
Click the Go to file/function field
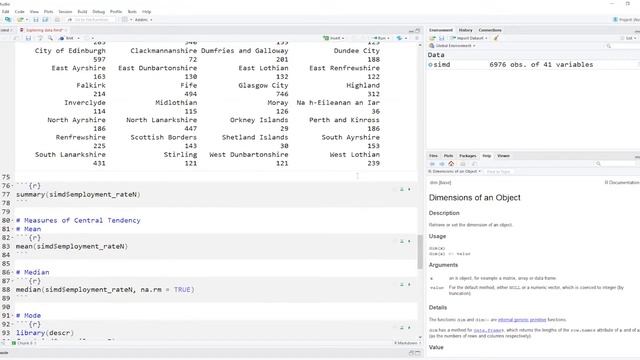[91, 20]
